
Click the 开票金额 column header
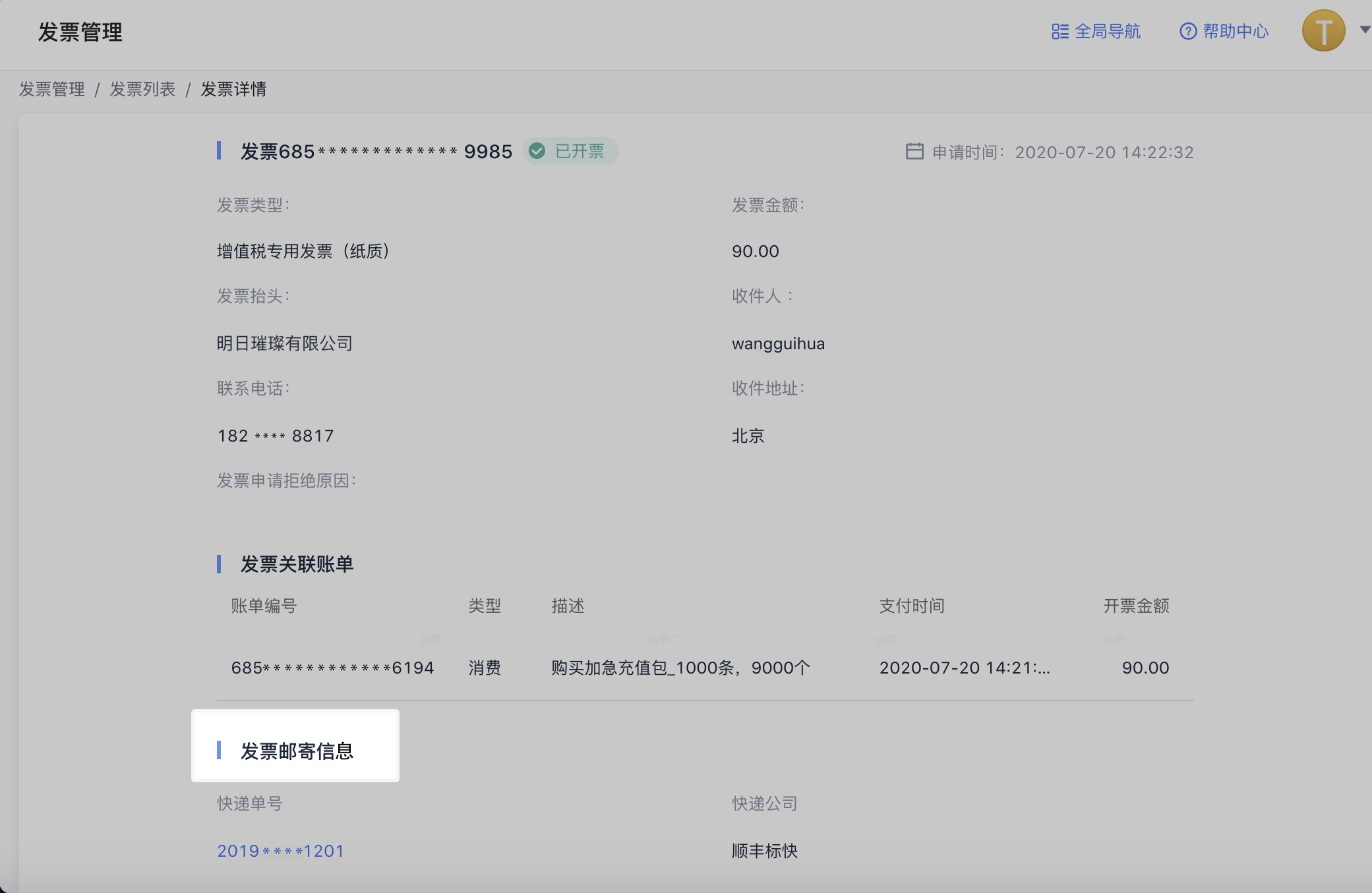(1135, 606)
